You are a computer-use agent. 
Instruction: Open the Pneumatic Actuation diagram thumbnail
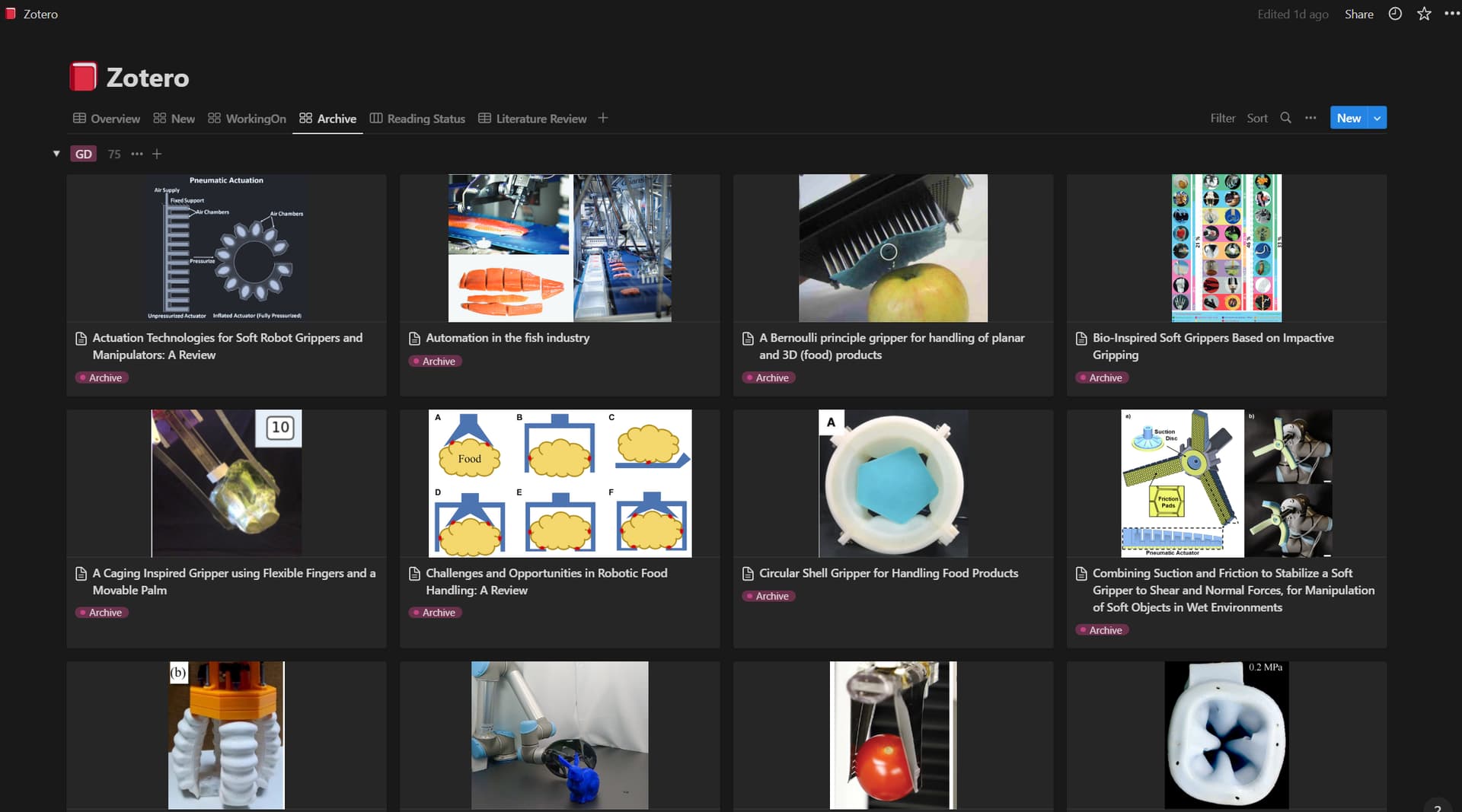point(226,248)
